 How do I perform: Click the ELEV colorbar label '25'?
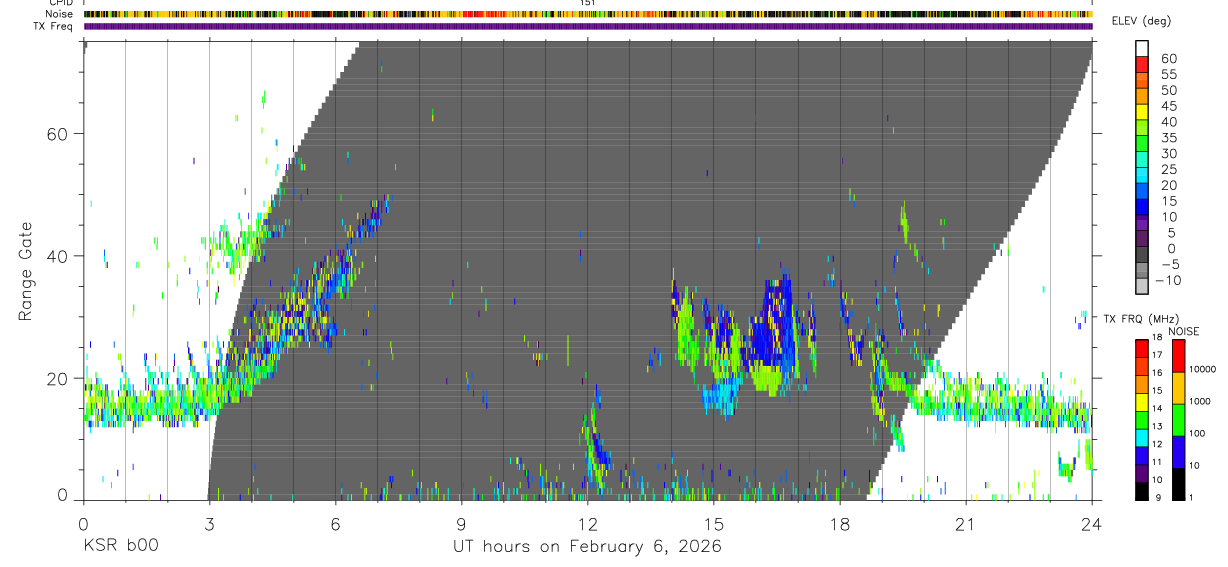pyautogui.click(x=1167, y=170)
